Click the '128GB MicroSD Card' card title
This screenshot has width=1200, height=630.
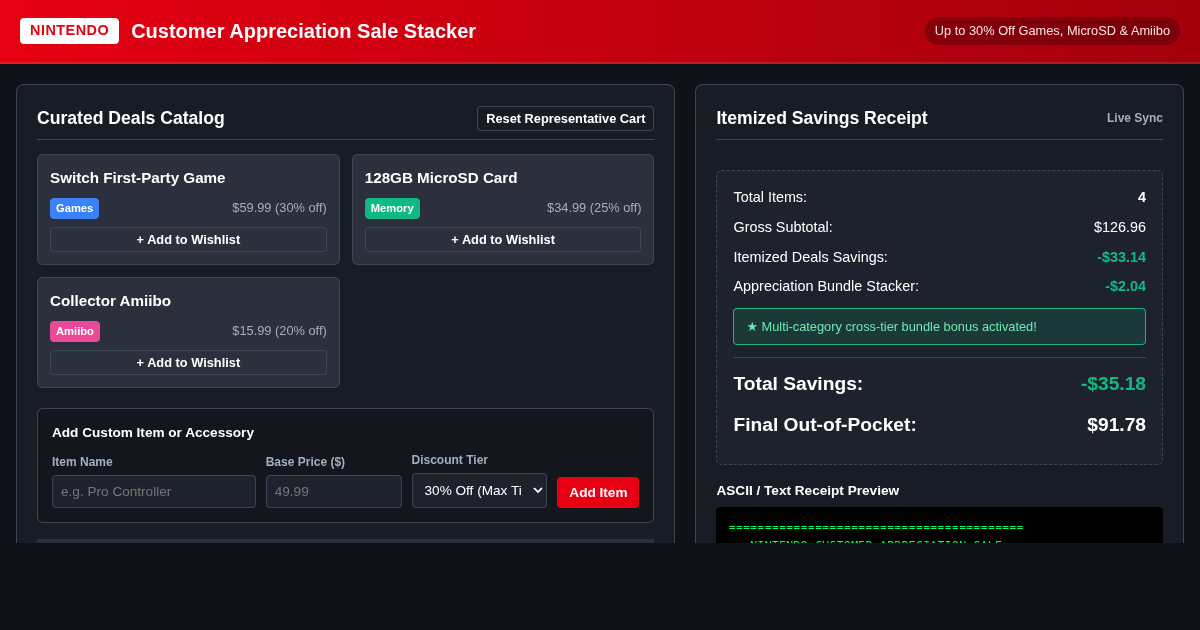click(441, 178)
